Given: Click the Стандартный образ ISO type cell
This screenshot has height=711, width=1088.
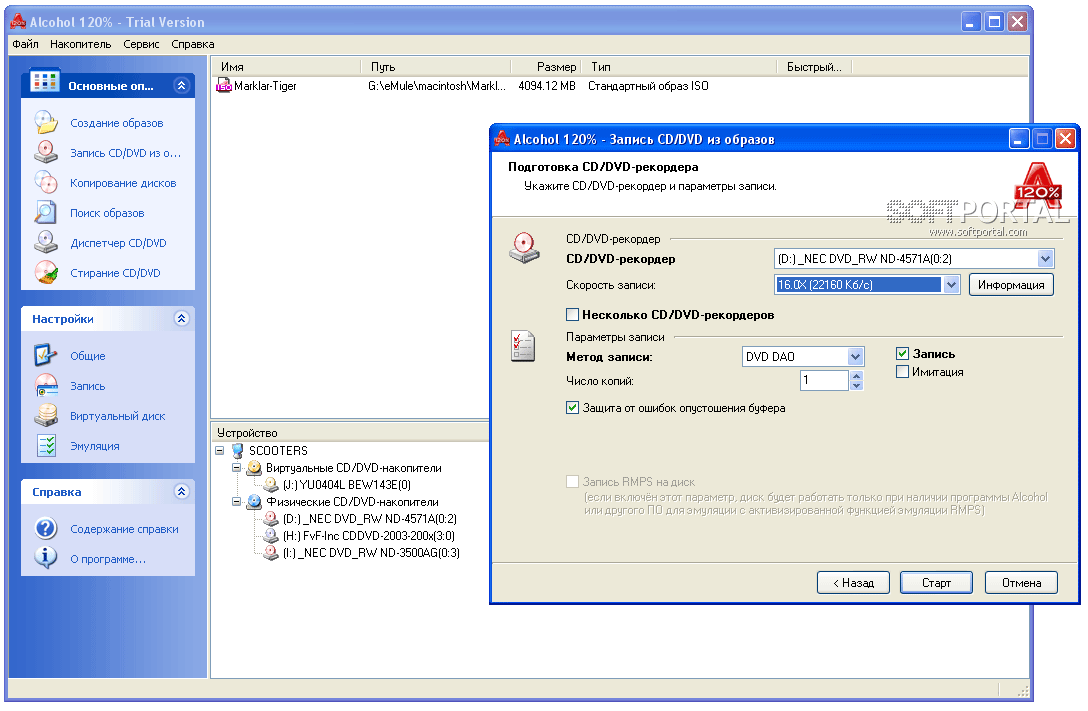Looking at the screenshot, I should (x=648, y=85).
